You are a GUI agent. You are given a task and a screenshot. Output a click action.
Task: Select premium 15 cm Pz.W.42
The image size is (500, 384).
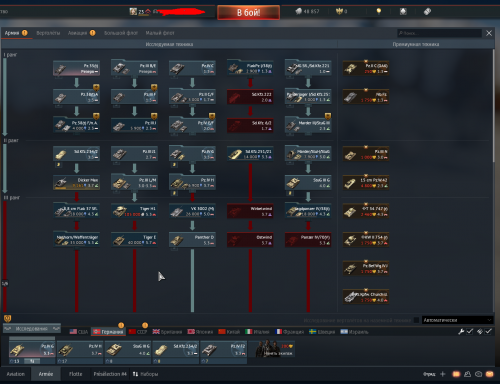366,183
